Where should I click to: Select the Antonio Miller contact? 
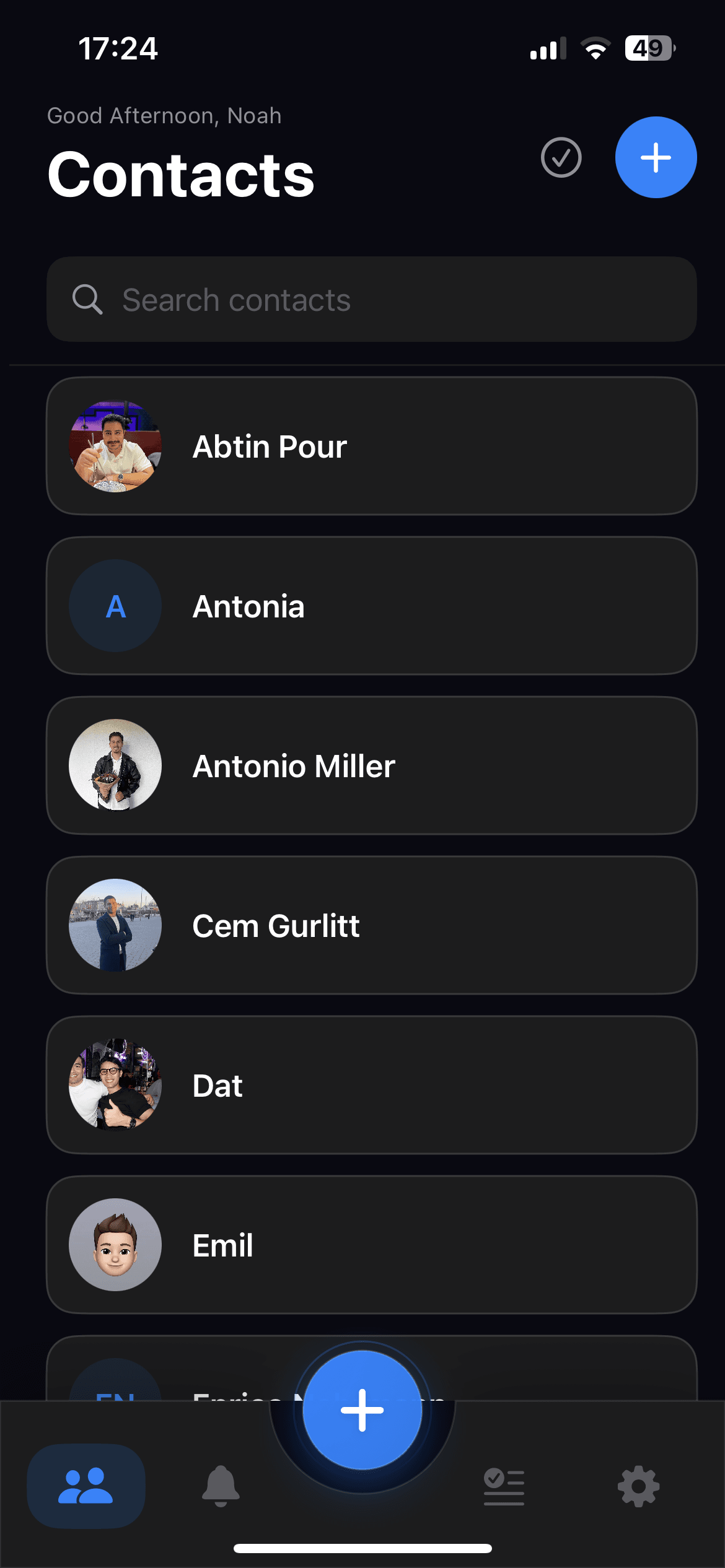(x=372, y=765)
